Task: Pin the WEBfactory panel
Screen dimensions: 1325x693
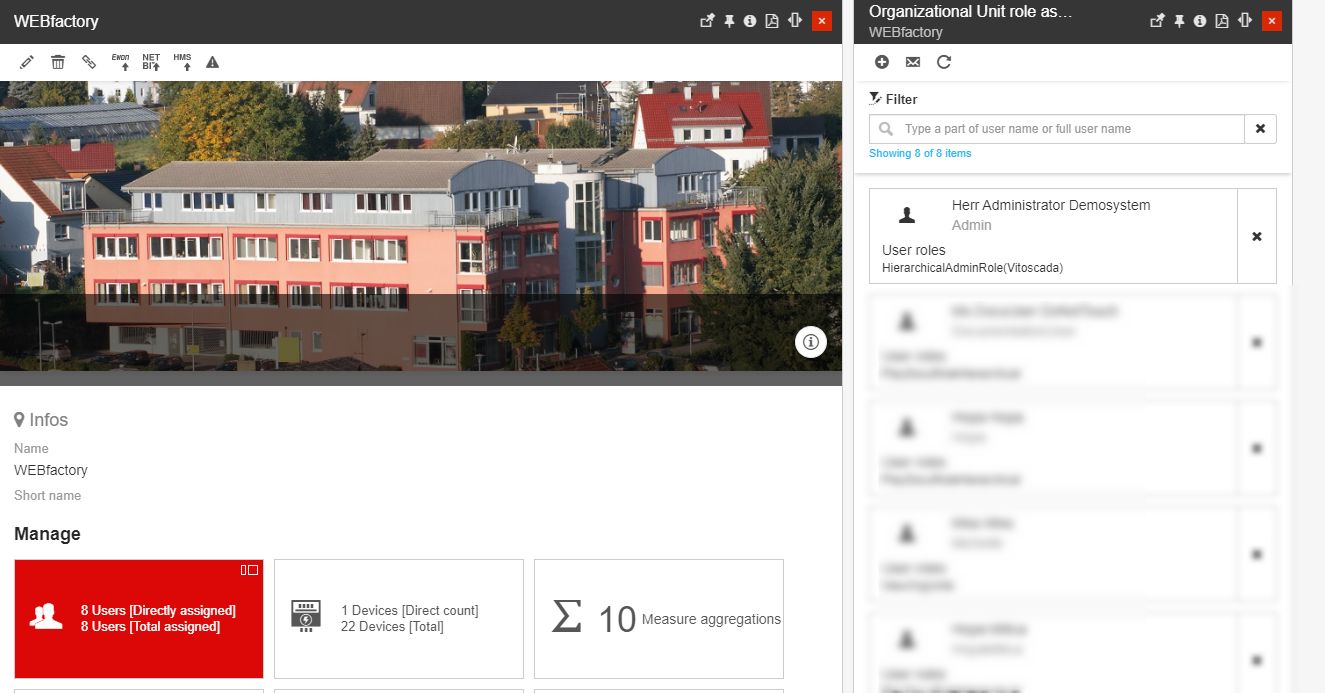Action: click(x=730, y=21)
